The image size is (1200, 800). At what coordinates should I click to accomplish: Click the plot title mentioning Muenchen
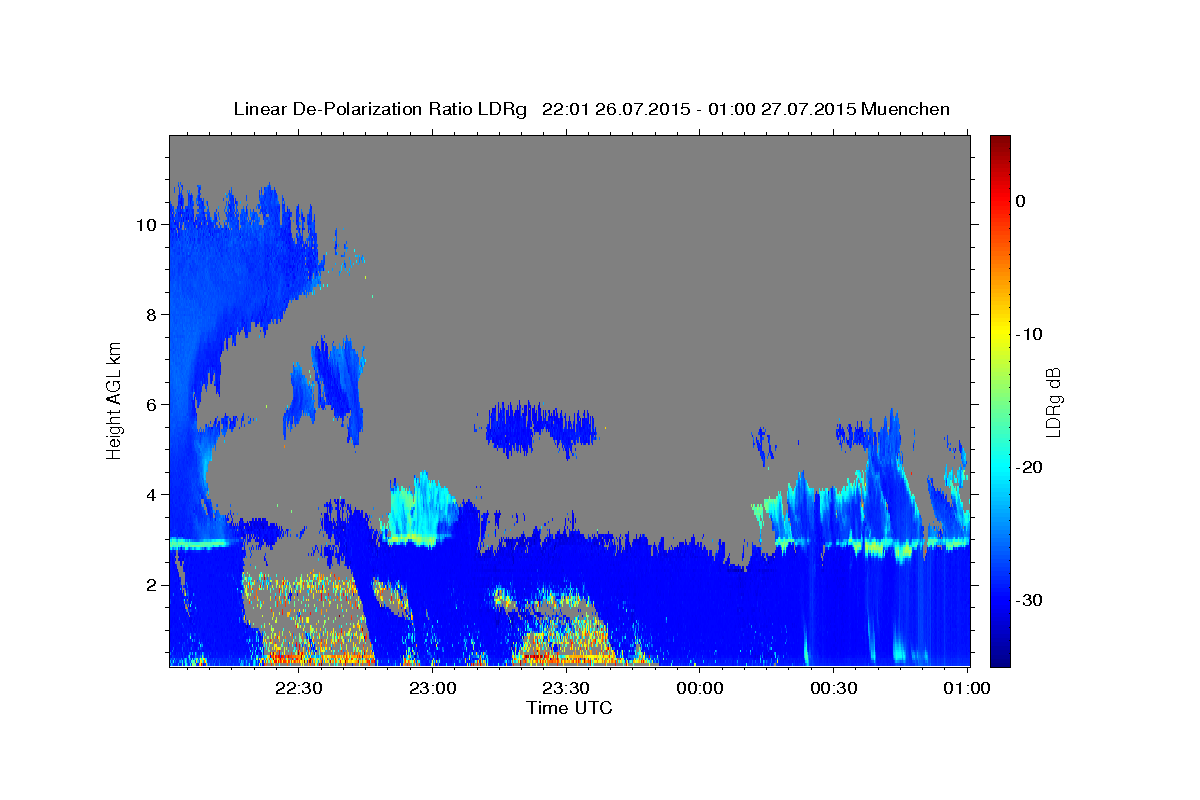(591, 109)
